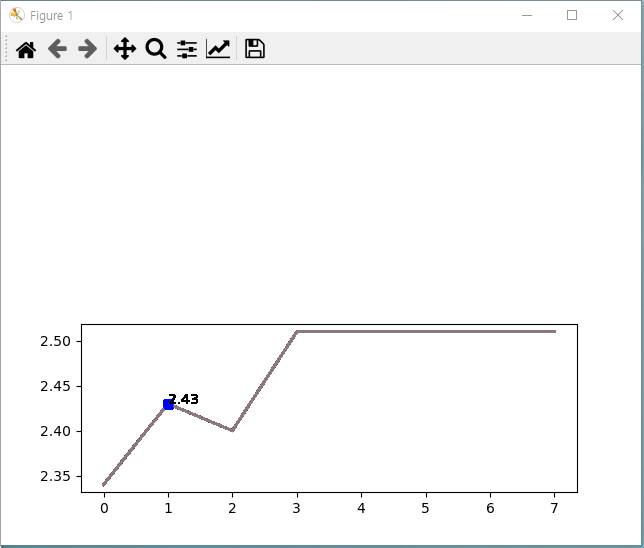Click the x-axis tick label 0
This screenshot has height=548, width=644.
tap(104, 509)
